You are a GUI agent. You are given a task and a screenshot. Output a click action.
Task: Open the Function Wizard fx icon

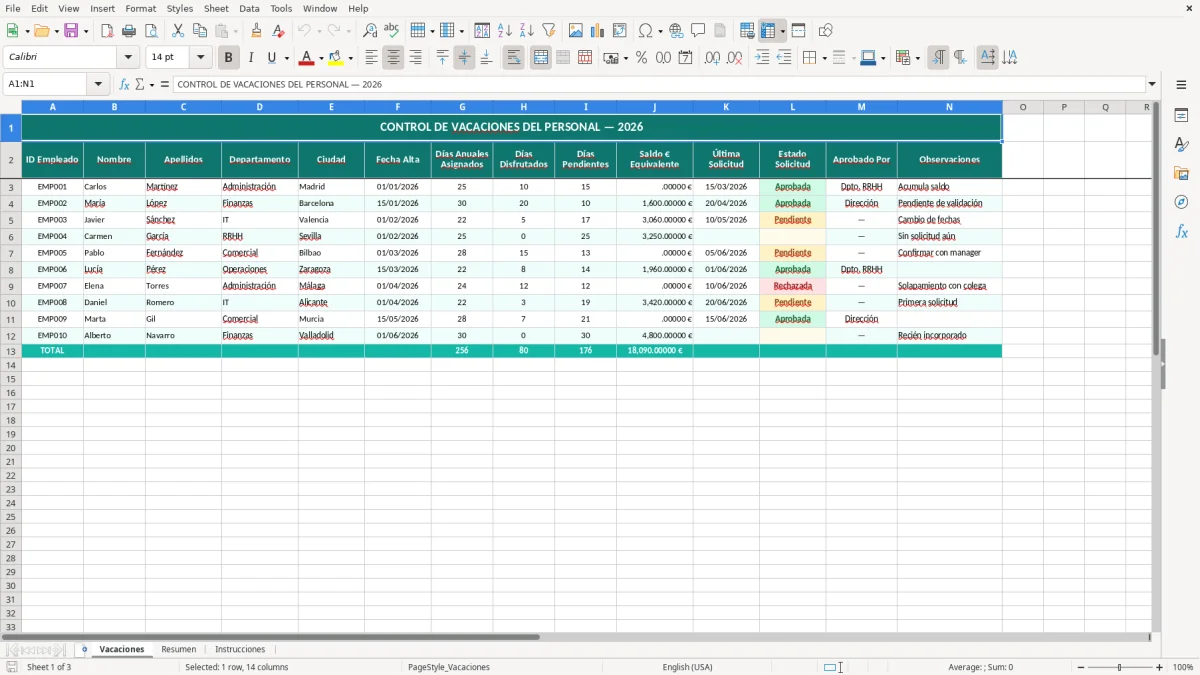tap(124, 84)
